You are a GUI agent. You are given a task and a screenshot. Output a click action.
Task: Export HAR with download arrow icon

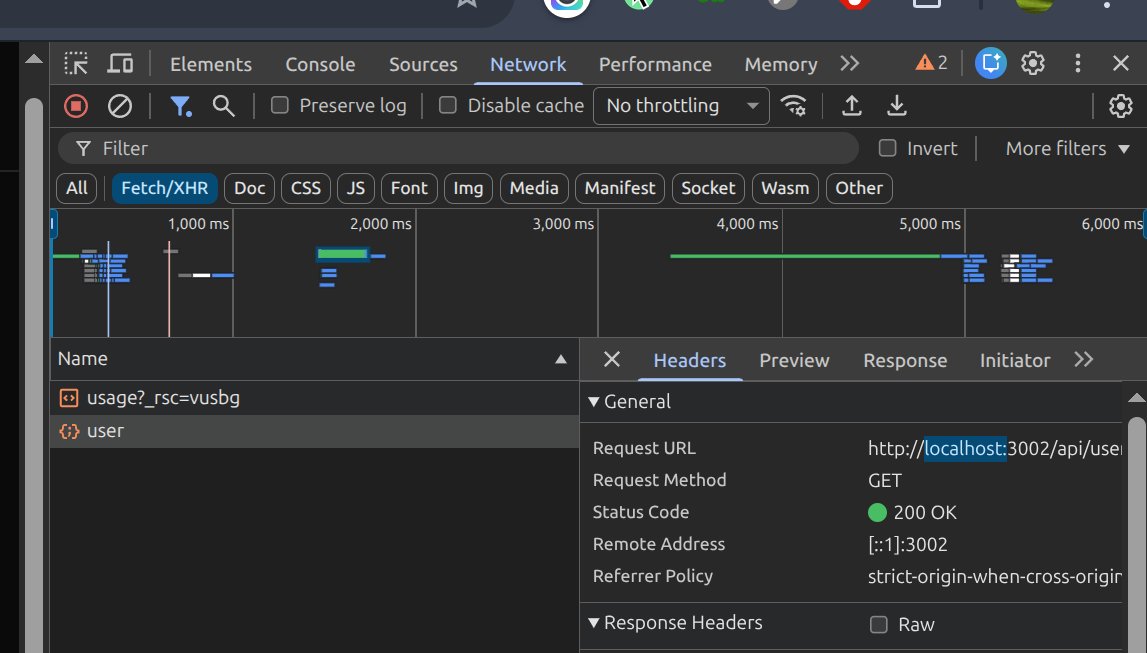tap(897, 106)
